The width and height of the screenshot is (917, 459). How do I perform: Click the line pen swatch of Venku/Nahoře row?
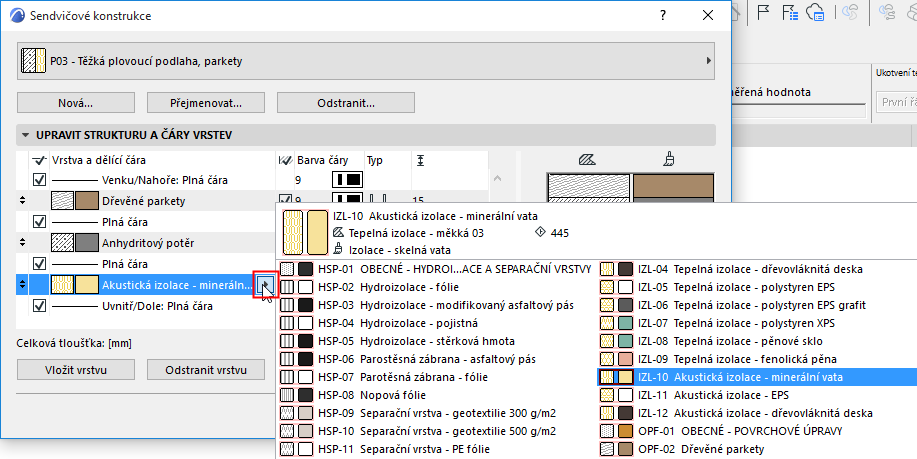coord(347,180)
